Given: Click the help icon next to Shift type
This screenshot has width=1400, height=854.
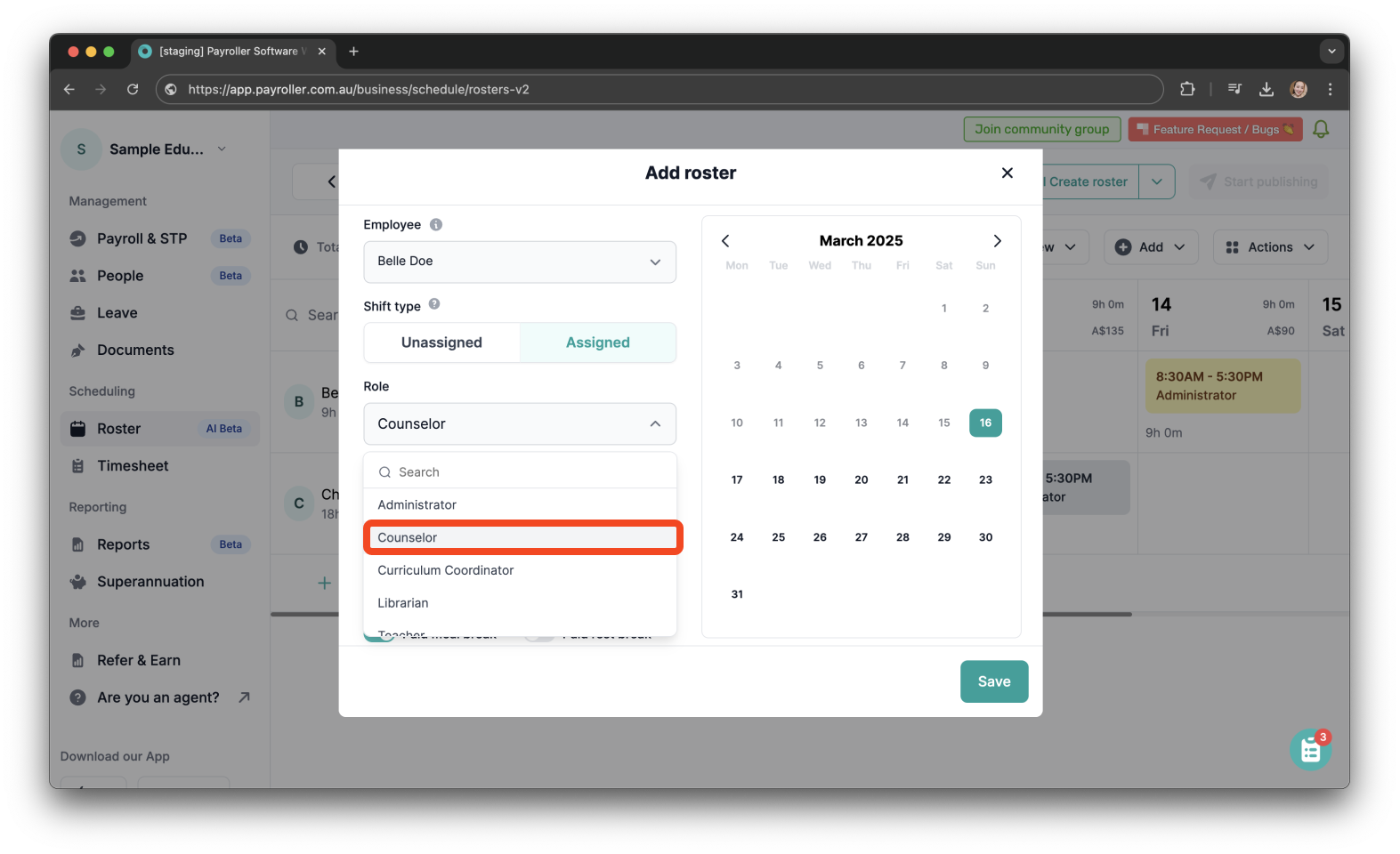Looking at the screenshot, I should coord(434,304).
